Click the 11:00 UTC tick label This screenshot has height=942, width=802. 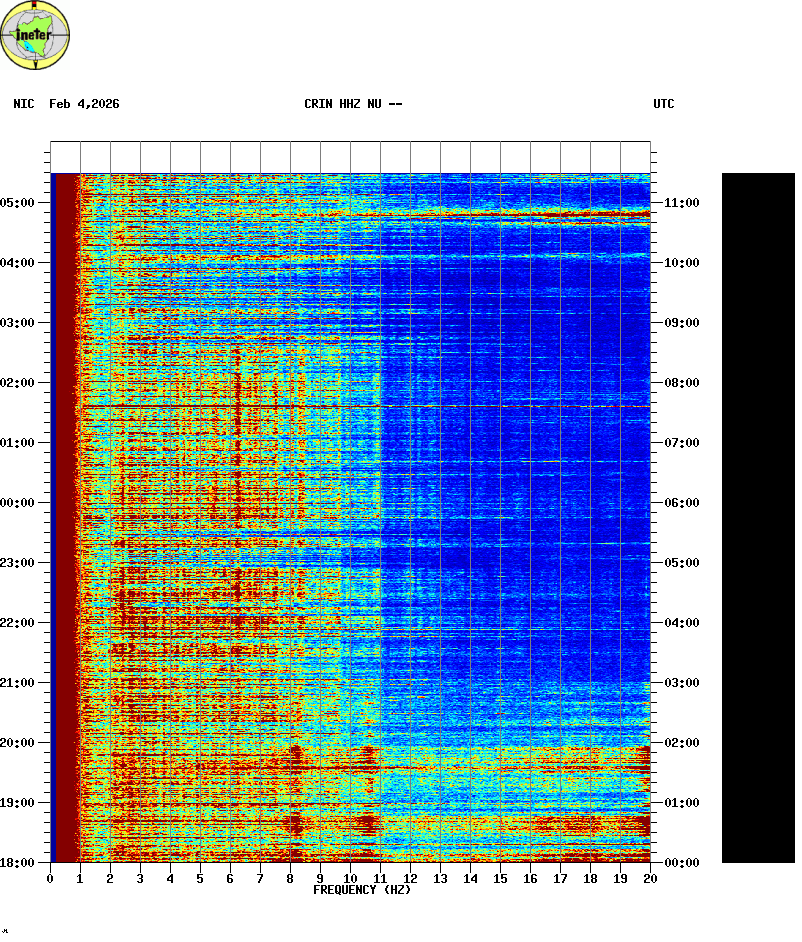coord(682,203)
